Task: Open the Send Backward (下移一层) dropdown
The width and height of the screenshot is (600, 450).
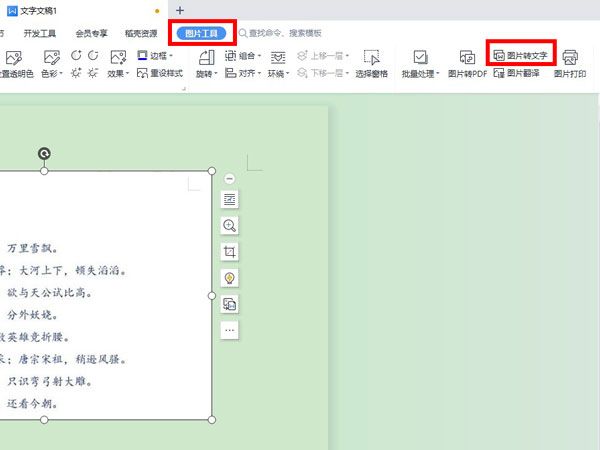Action: (323, 73)
